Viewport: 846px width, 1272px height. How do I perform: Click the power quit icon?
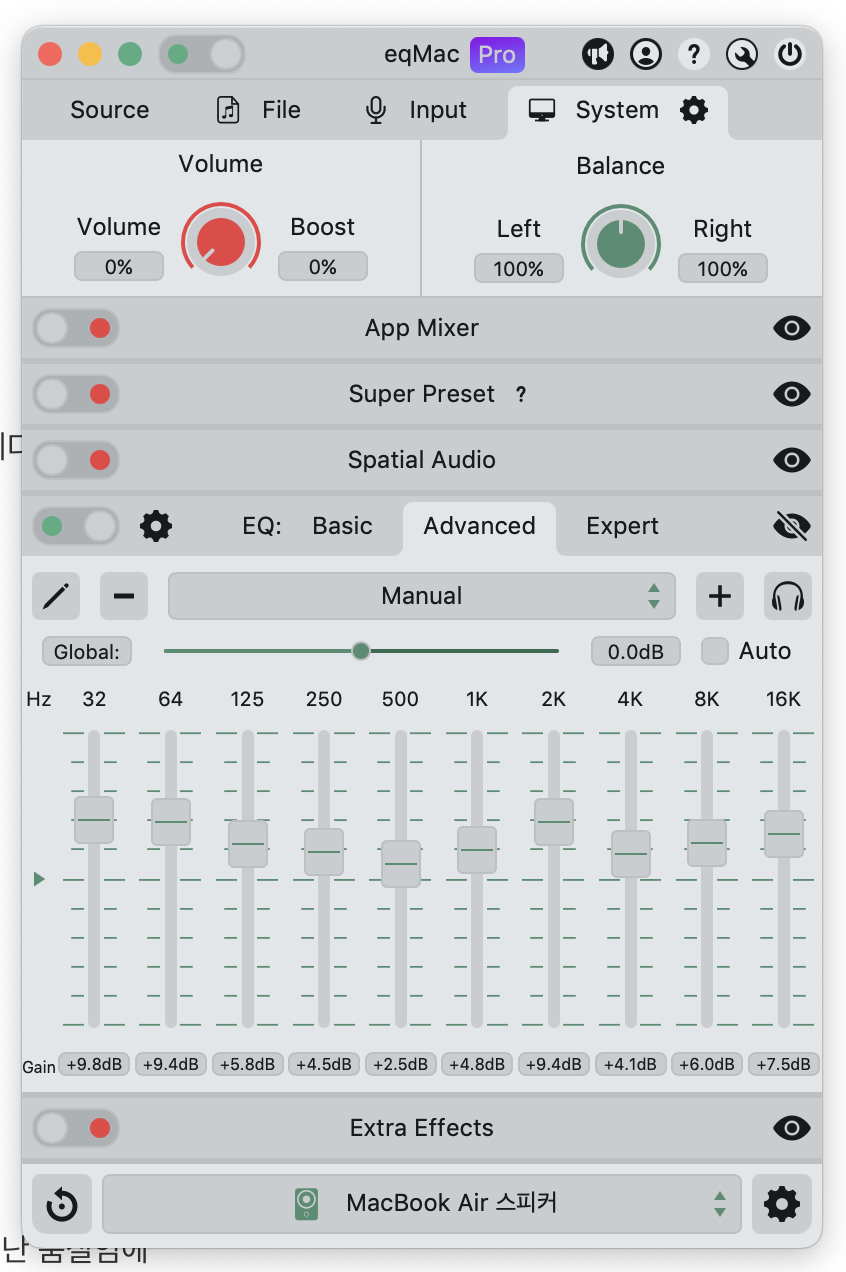click(790, 54)
